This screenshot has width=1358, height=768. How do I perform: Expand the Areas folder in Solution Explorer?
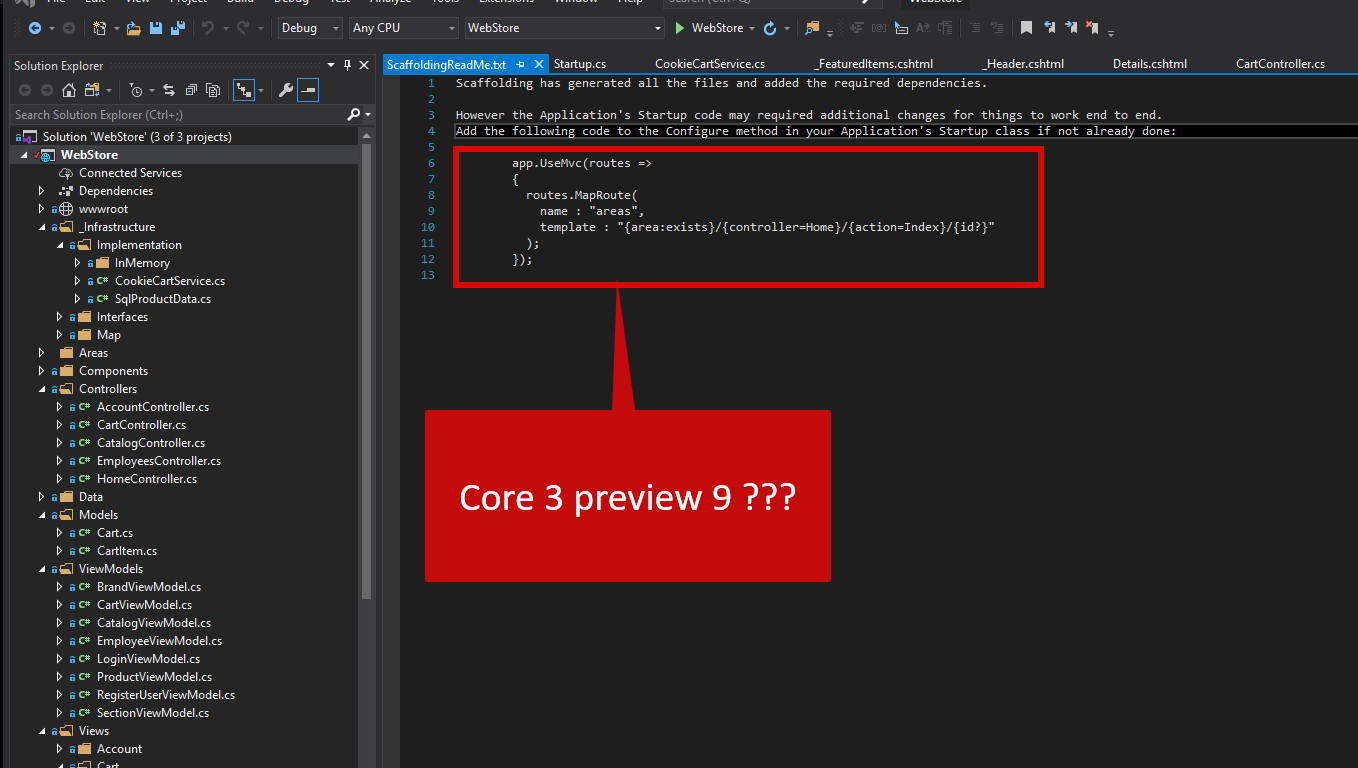coord(41,352)
